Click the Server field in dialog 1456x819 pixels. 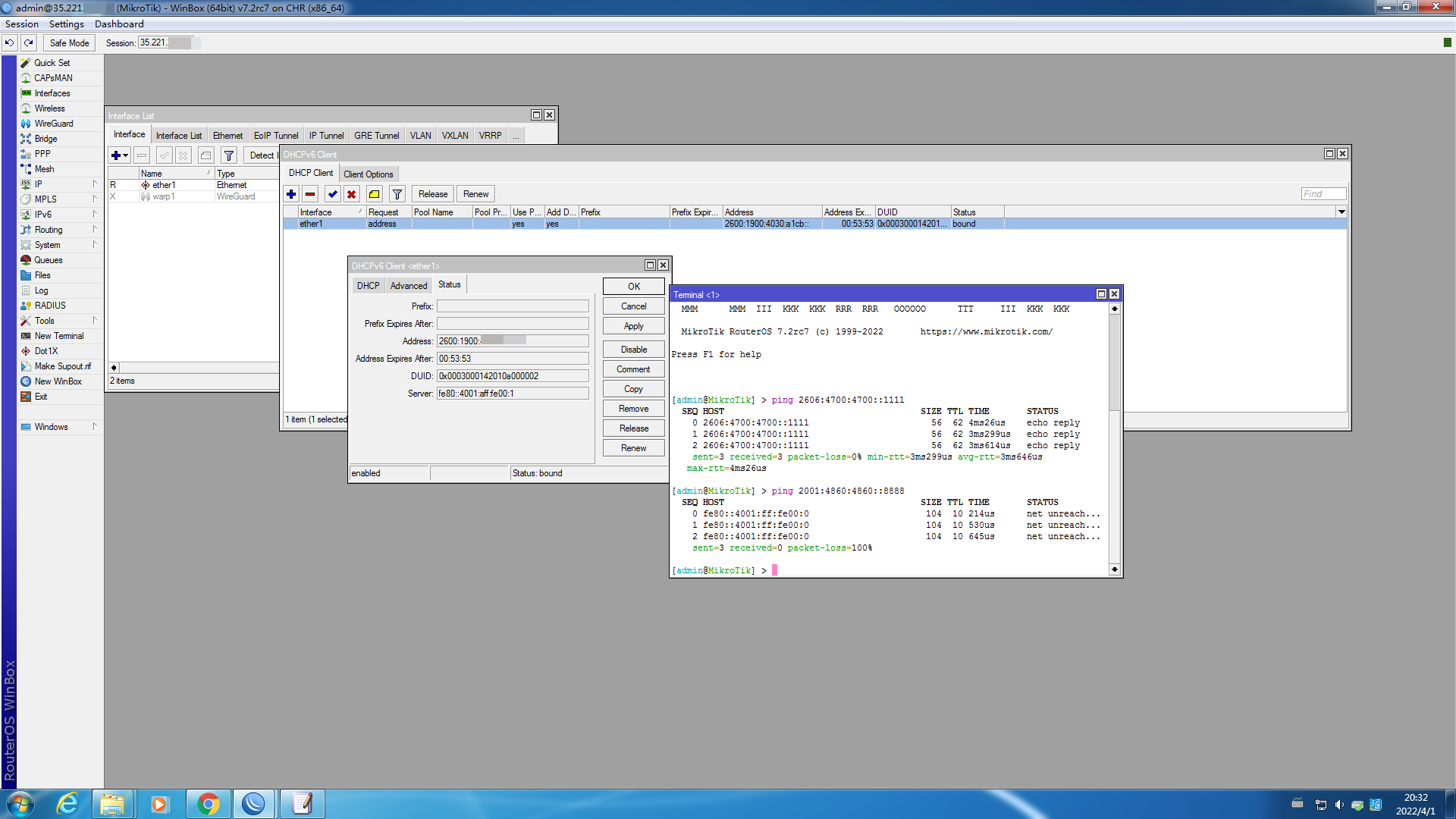pyautogui.click(x=513, y=394)
